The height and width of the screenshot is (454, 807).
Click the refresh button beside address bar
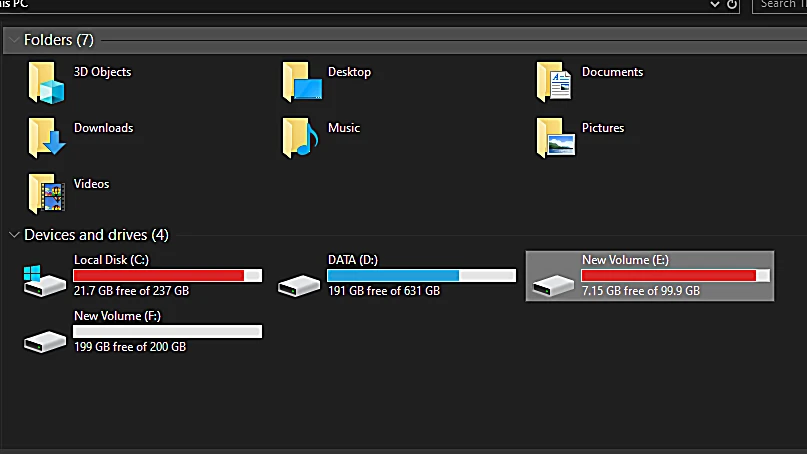pos(732,5)
